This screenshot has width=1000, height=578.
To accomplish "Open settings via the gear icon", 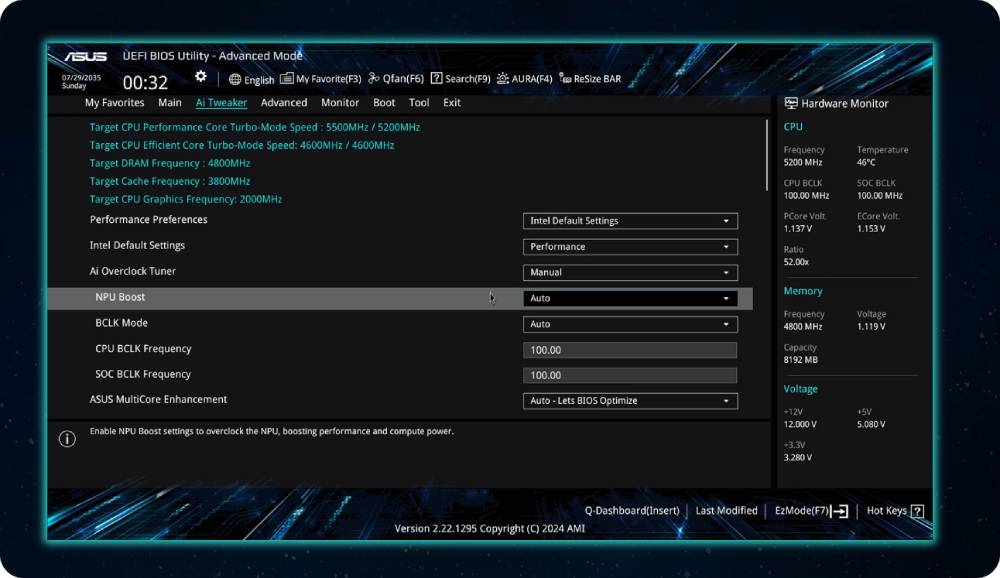I will (x=201, y=77).
